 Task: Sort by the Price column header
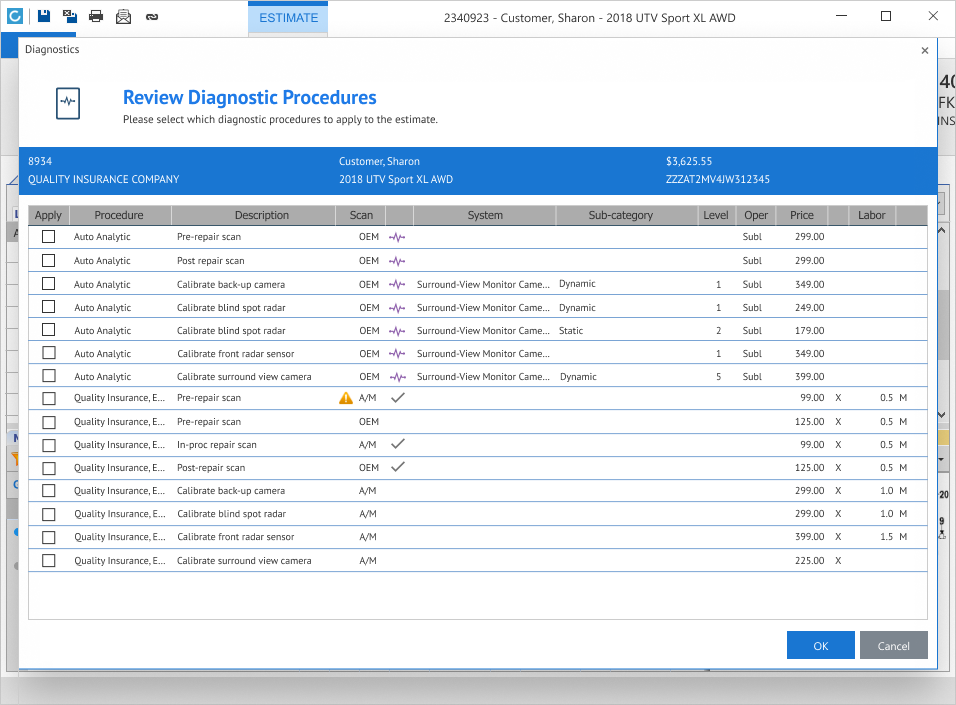[801, 215]
